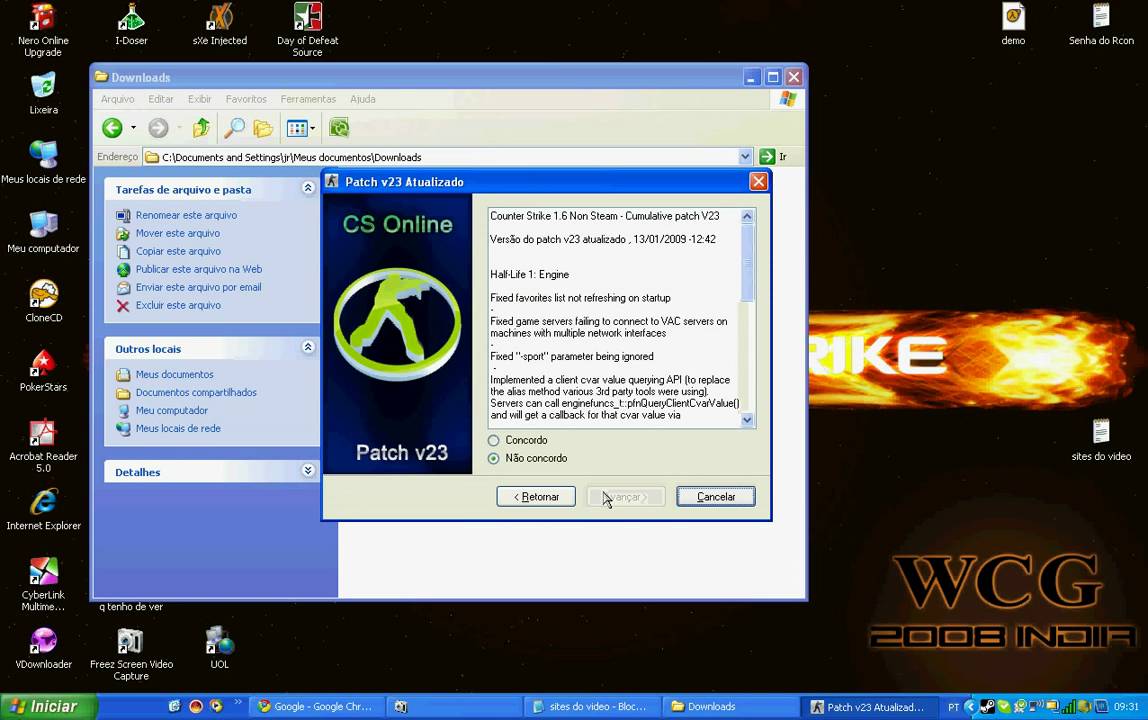Screen dimensions: 1148x720
Task: Select the Concordo radio button
Action: (493, 440)
